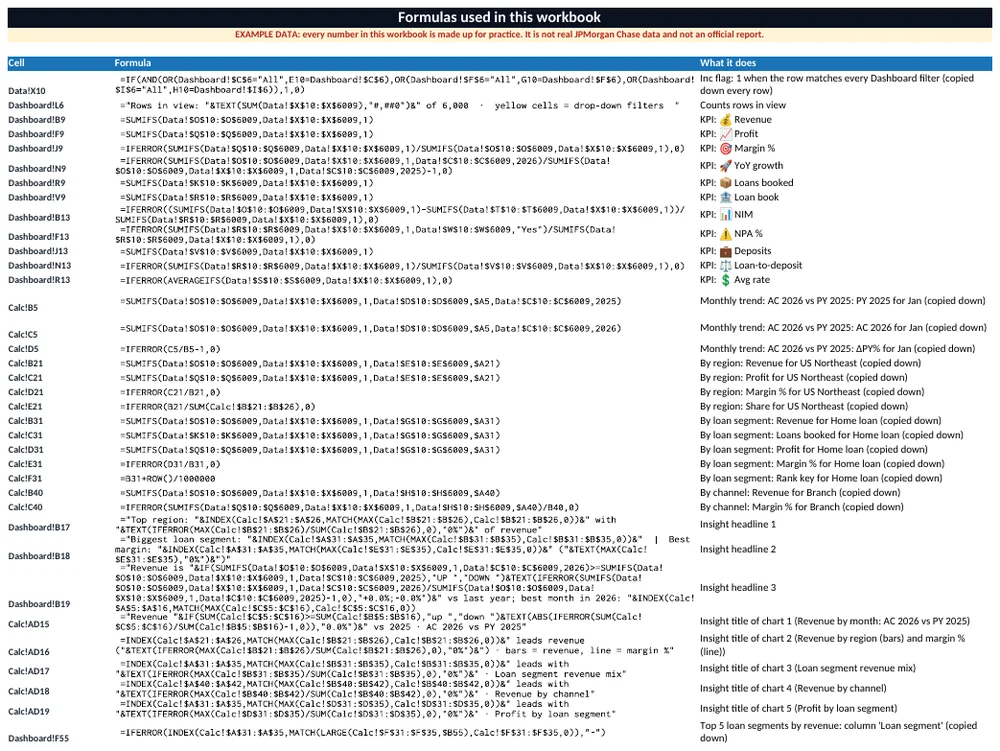Click the scales icon beside Loan-to-deposit

[x=725, y=266]
